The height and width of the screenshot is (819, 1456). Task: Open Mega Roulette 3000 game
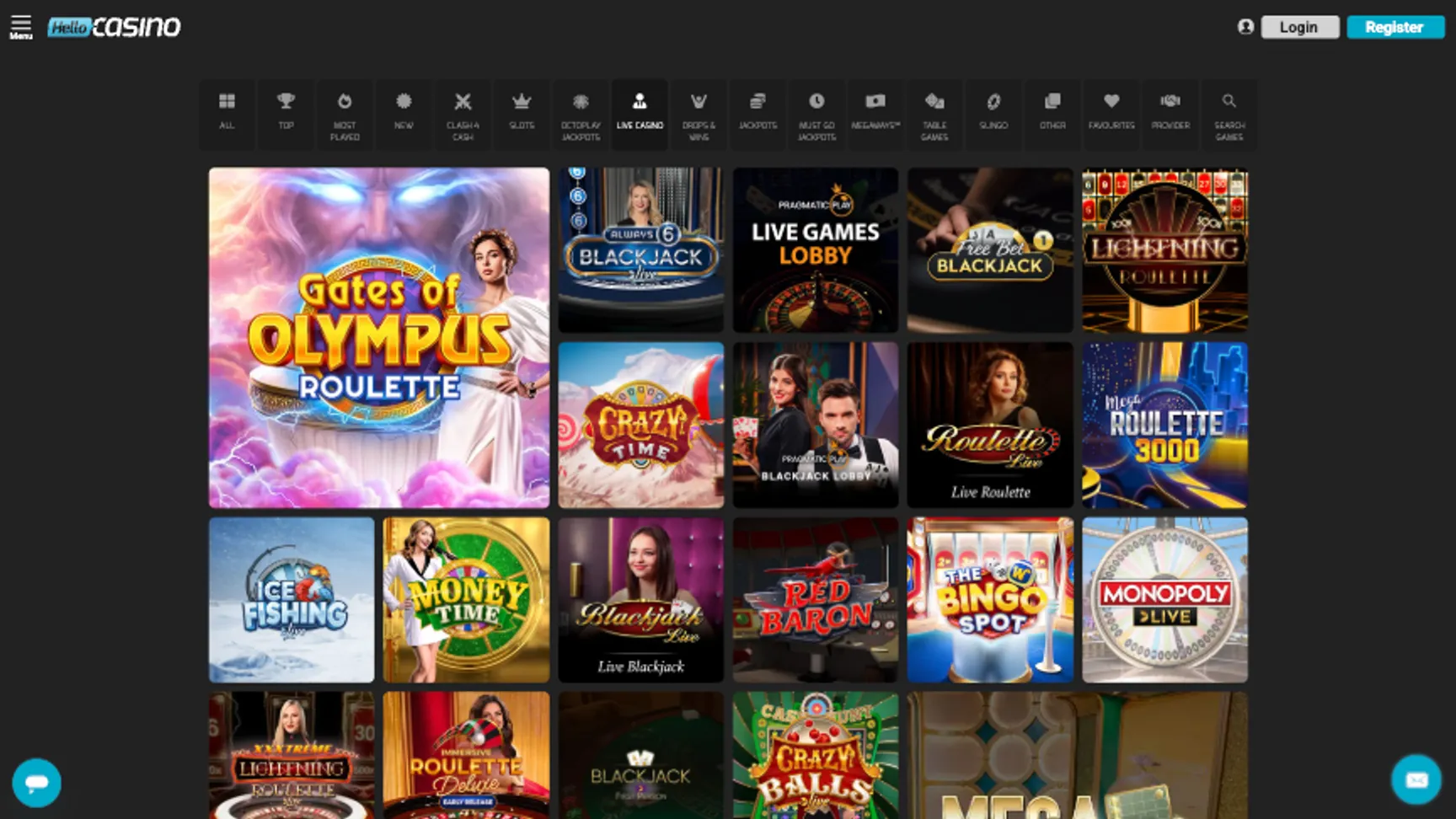pos(1165,425)
